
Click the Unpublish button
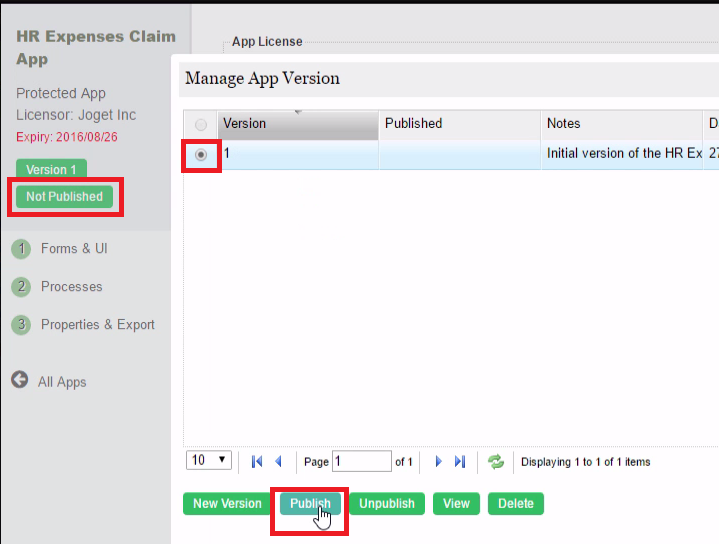pyautogui.click(x=387, y=504)
